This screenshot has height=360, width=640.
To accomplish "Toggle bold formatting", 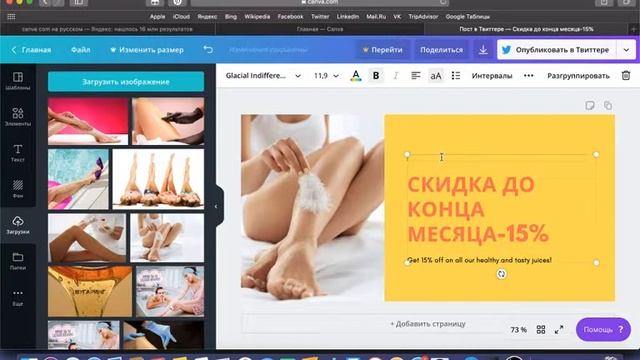I will click(x=376, y=76).
